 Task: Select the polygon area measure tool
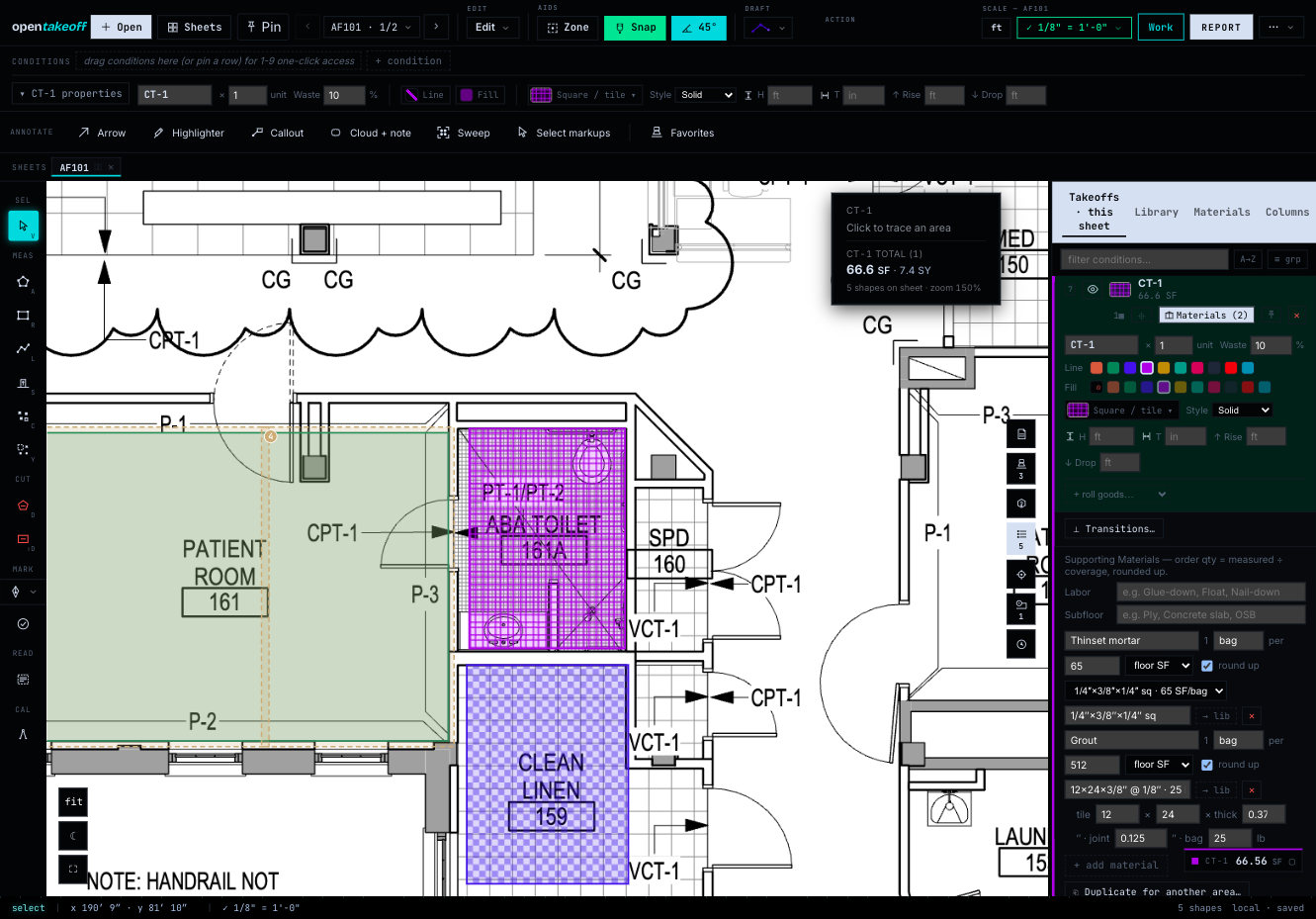click(x=23, y=282)
